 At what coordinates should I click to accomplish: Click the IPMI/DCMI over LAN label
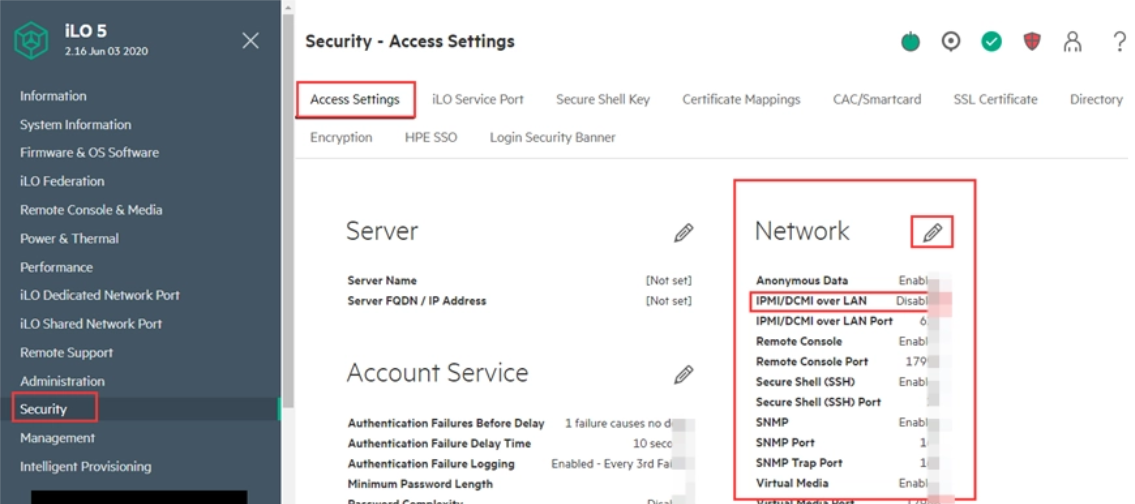(x=811, y=301)
